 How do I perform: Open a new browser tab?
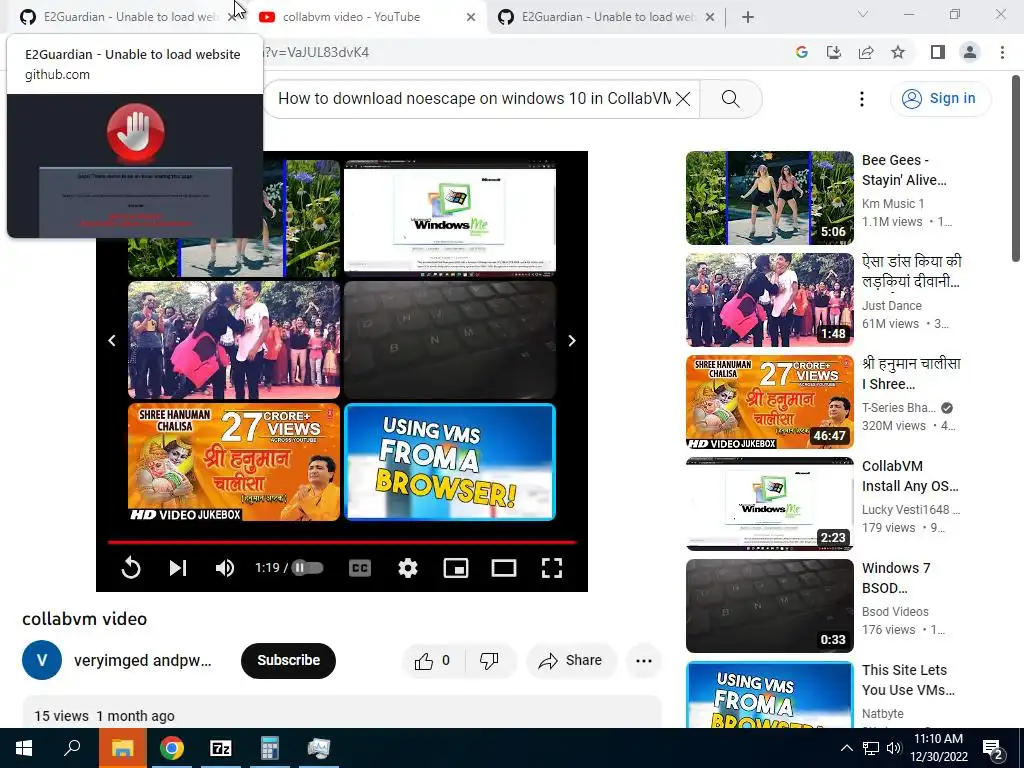pyautogui.click(x=748, y=17)
